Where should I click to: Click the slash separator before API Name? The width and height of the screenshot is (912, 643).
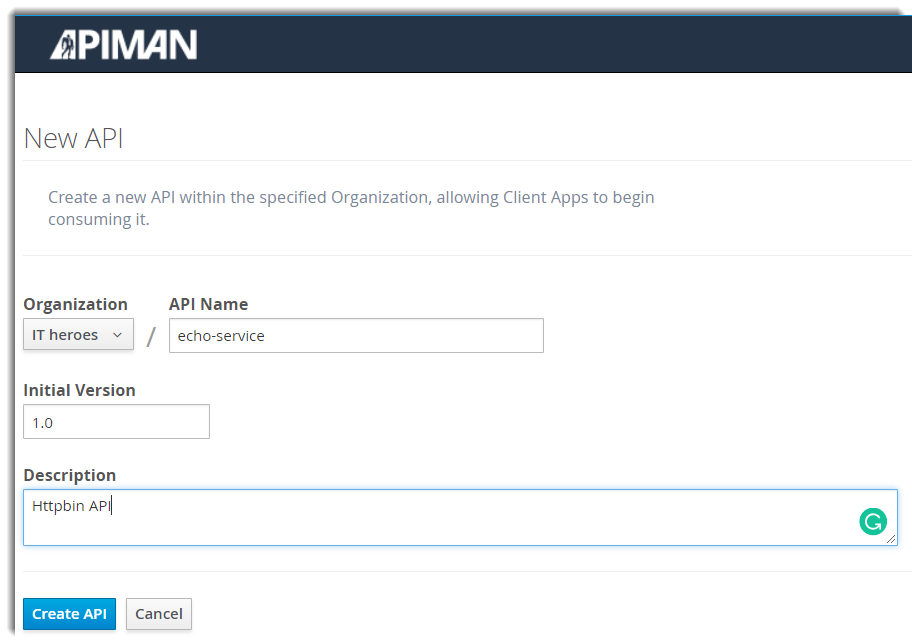coord(151,336)
